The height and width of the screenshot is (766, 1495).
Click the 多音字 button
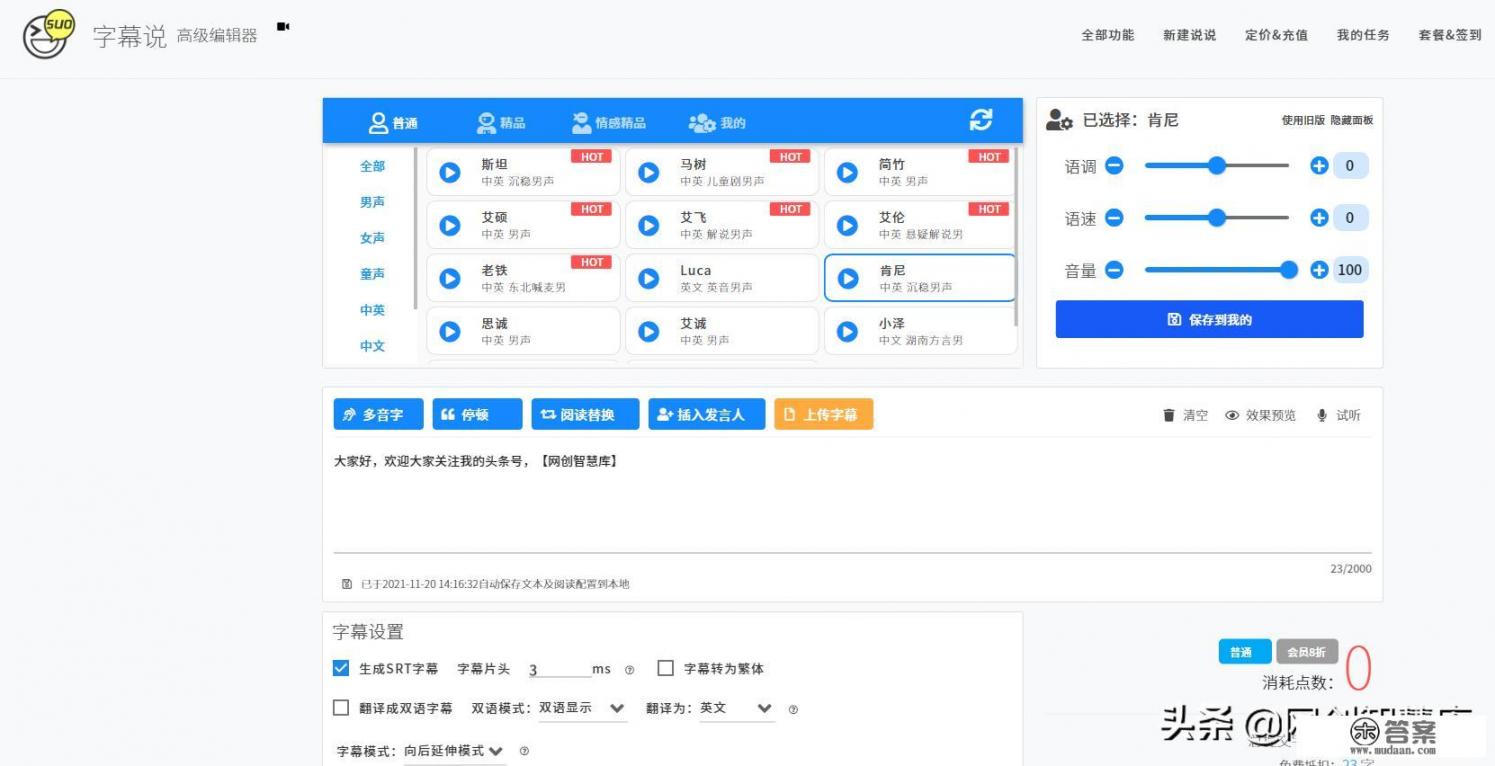tap(378, 414)
